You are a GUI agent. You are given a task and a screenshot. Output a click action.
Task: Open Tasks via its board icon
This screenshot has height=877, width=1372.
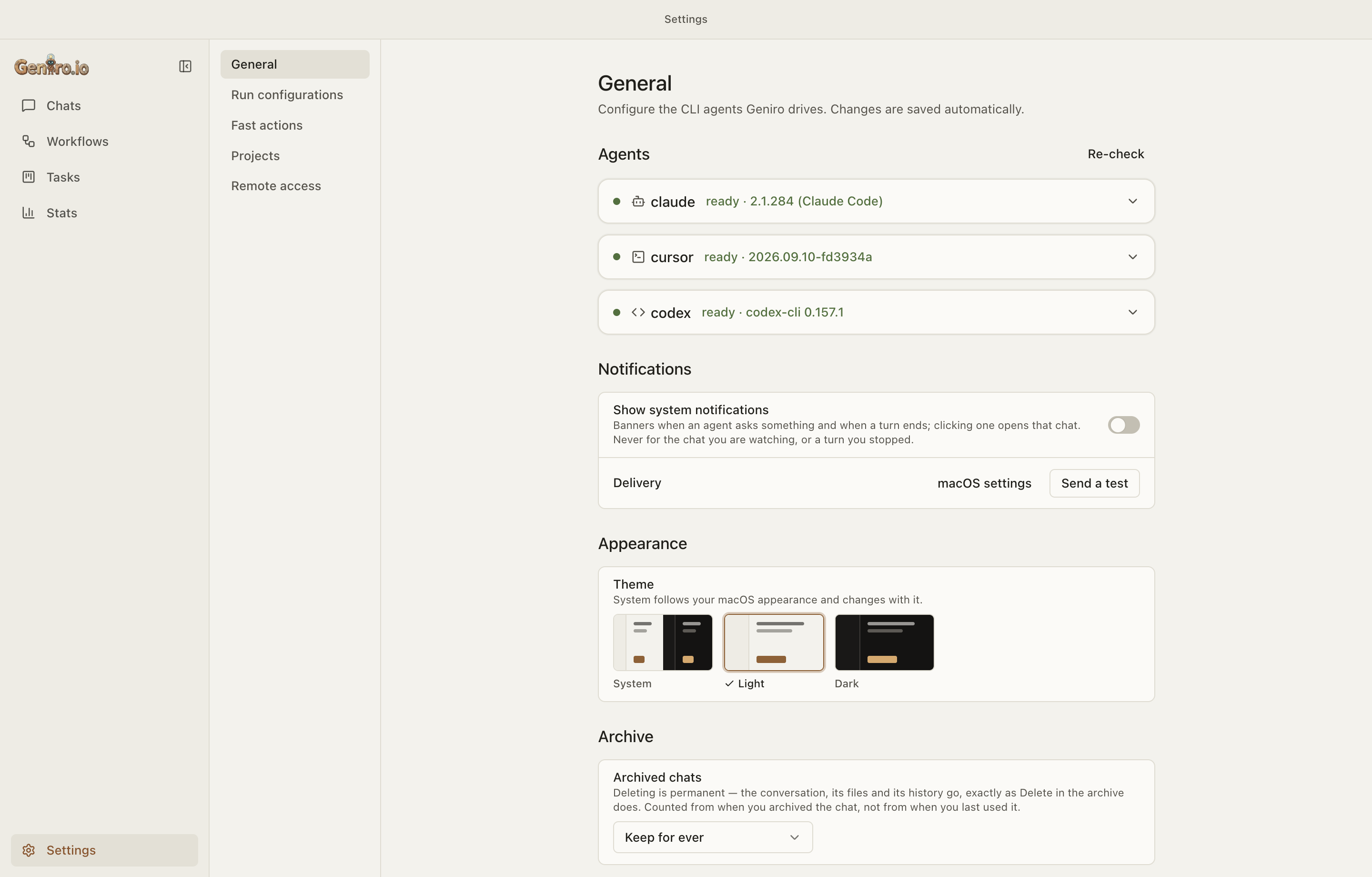click(29, 177)
